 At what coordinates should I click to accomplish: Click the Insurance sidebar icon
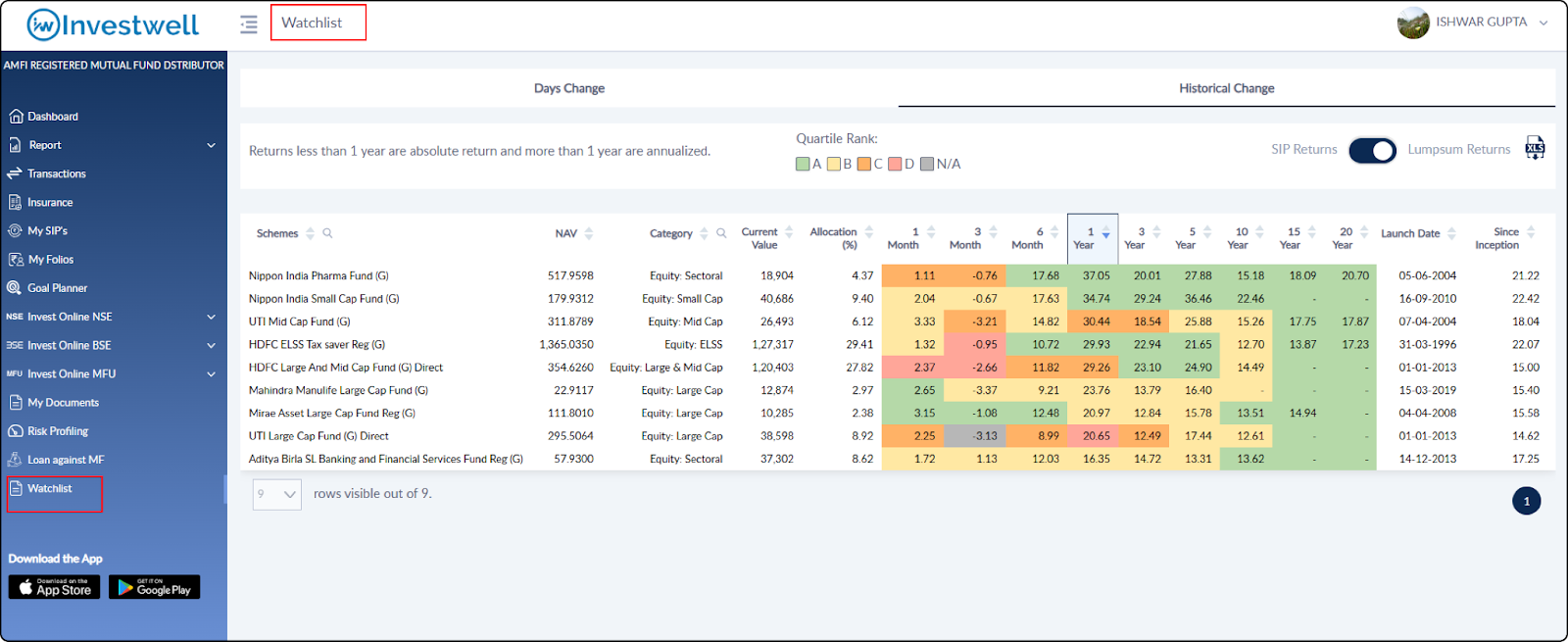click(15, 202)
